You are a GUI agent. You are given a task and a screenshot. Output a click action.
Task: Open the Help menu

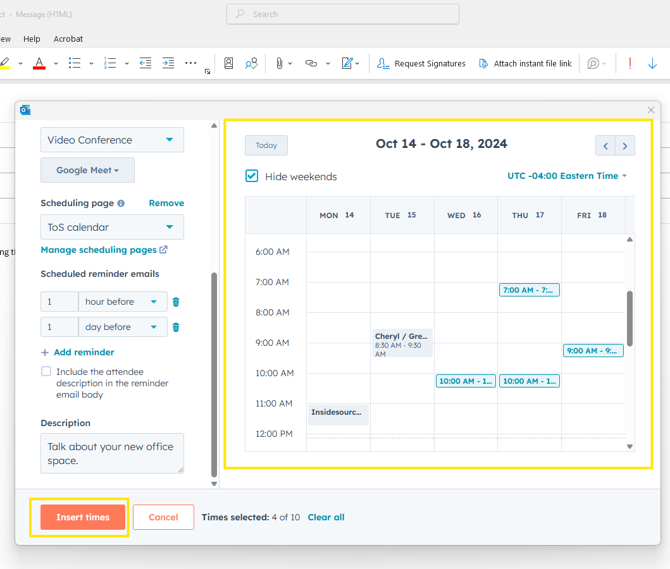pos(32,39)
